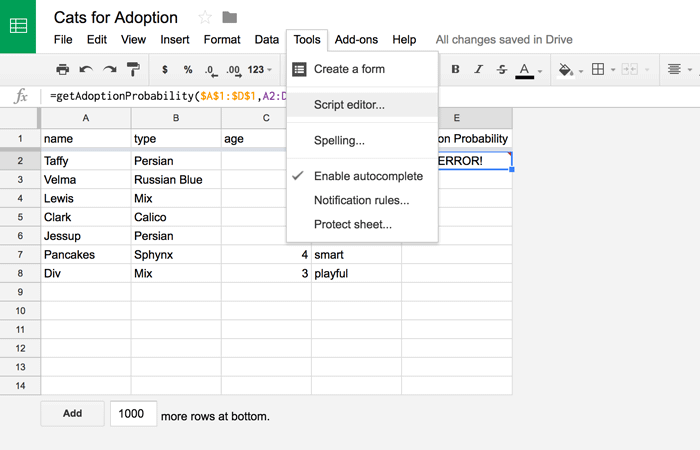The image size is (700, 450).
Task: Select row 8 header
Action: (20, 273)
